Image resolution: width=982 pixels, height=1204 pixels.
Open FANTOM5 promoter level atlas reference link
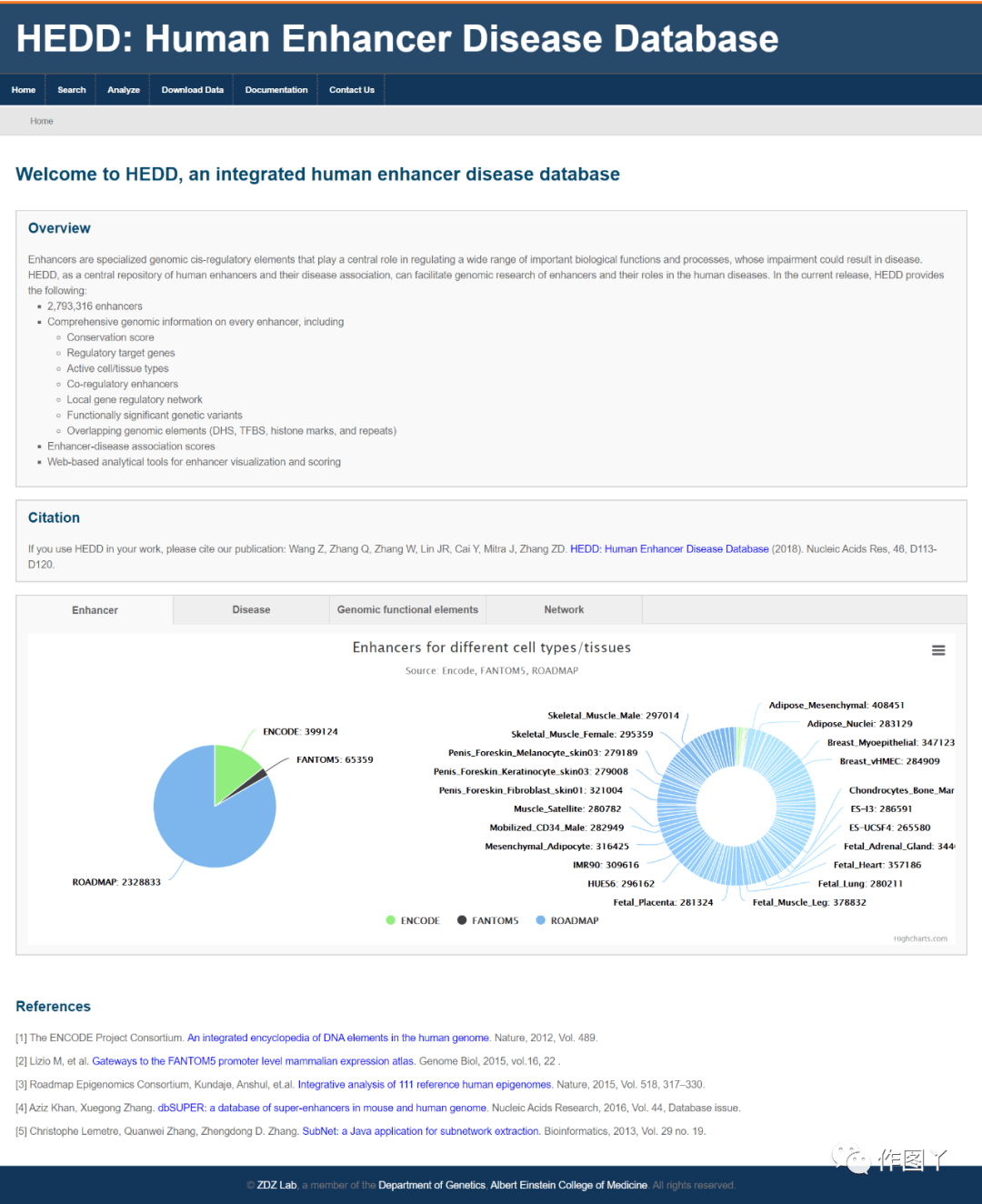254,1061
